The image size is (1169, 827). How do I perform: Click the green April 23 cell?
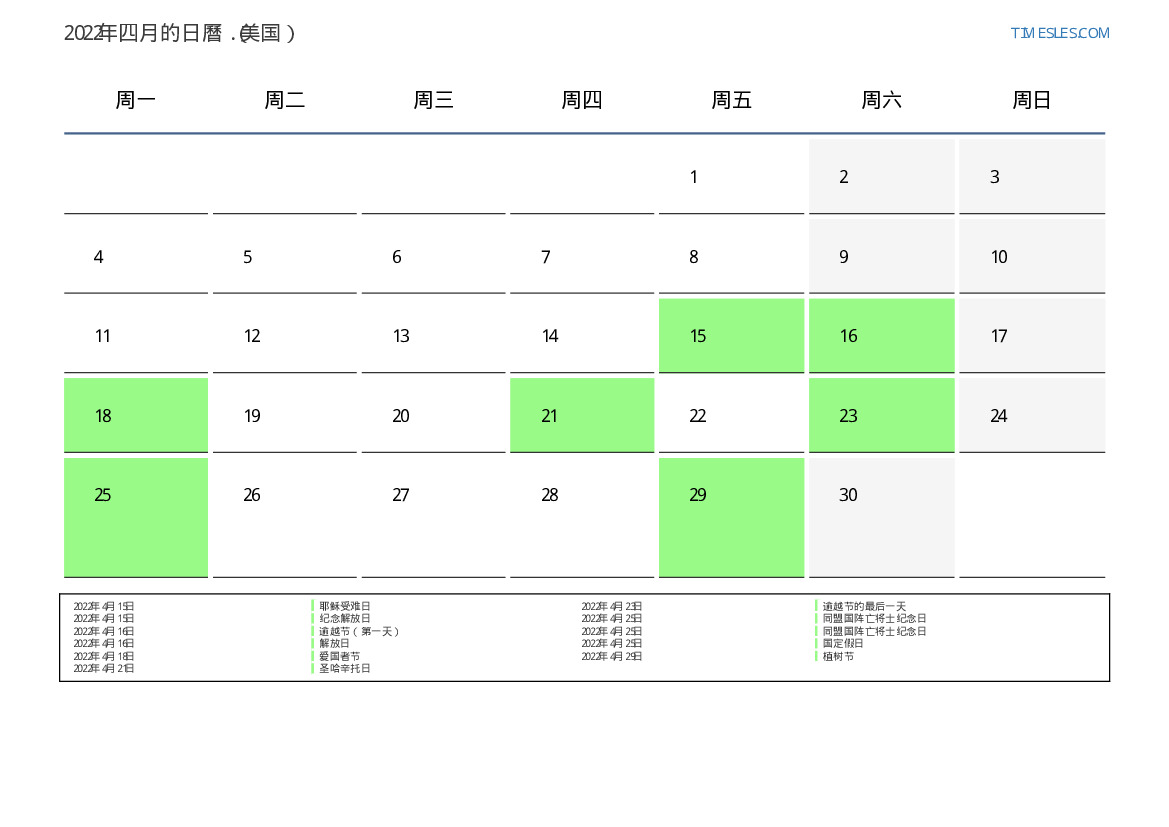pos(881,415)
